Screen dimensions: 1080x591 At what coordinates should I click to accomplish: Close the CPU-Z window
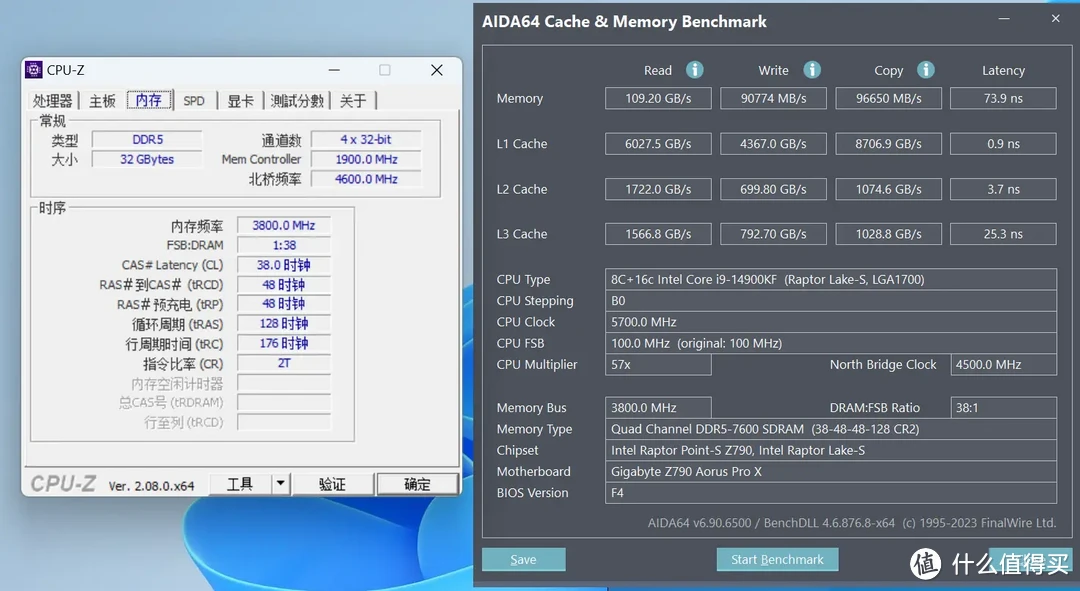click(437, 70)
